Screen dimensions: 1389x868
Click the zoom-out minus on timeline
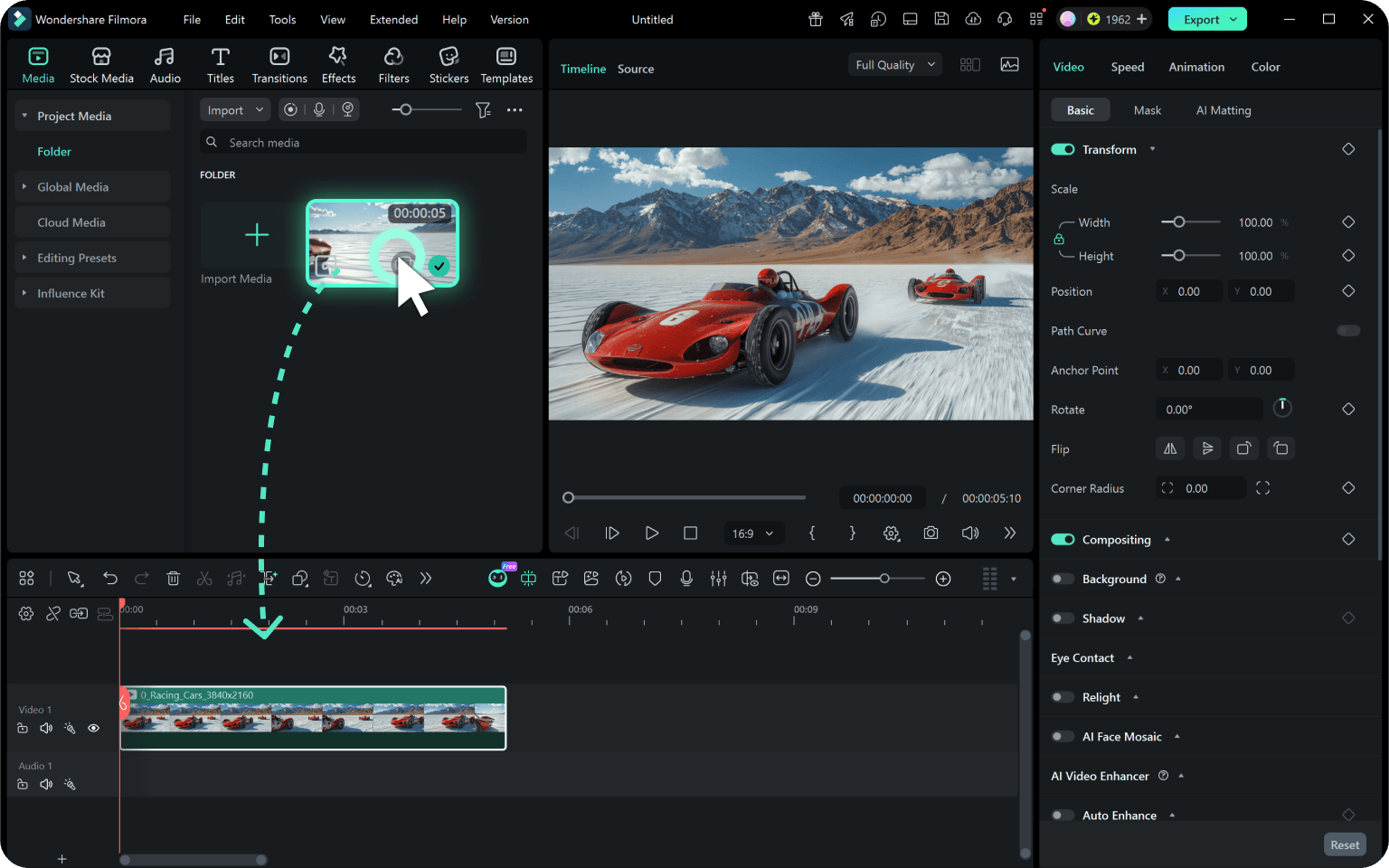[813, 579]
